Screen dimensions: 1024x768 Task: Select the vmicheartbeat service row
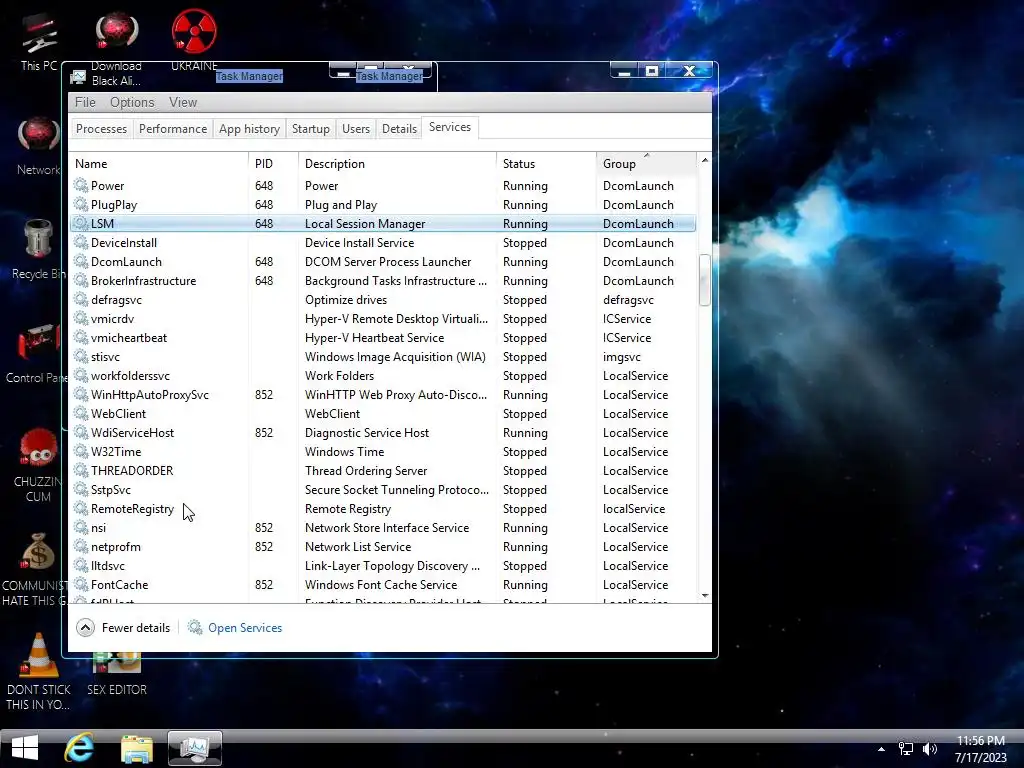click(x=383, y=337)
